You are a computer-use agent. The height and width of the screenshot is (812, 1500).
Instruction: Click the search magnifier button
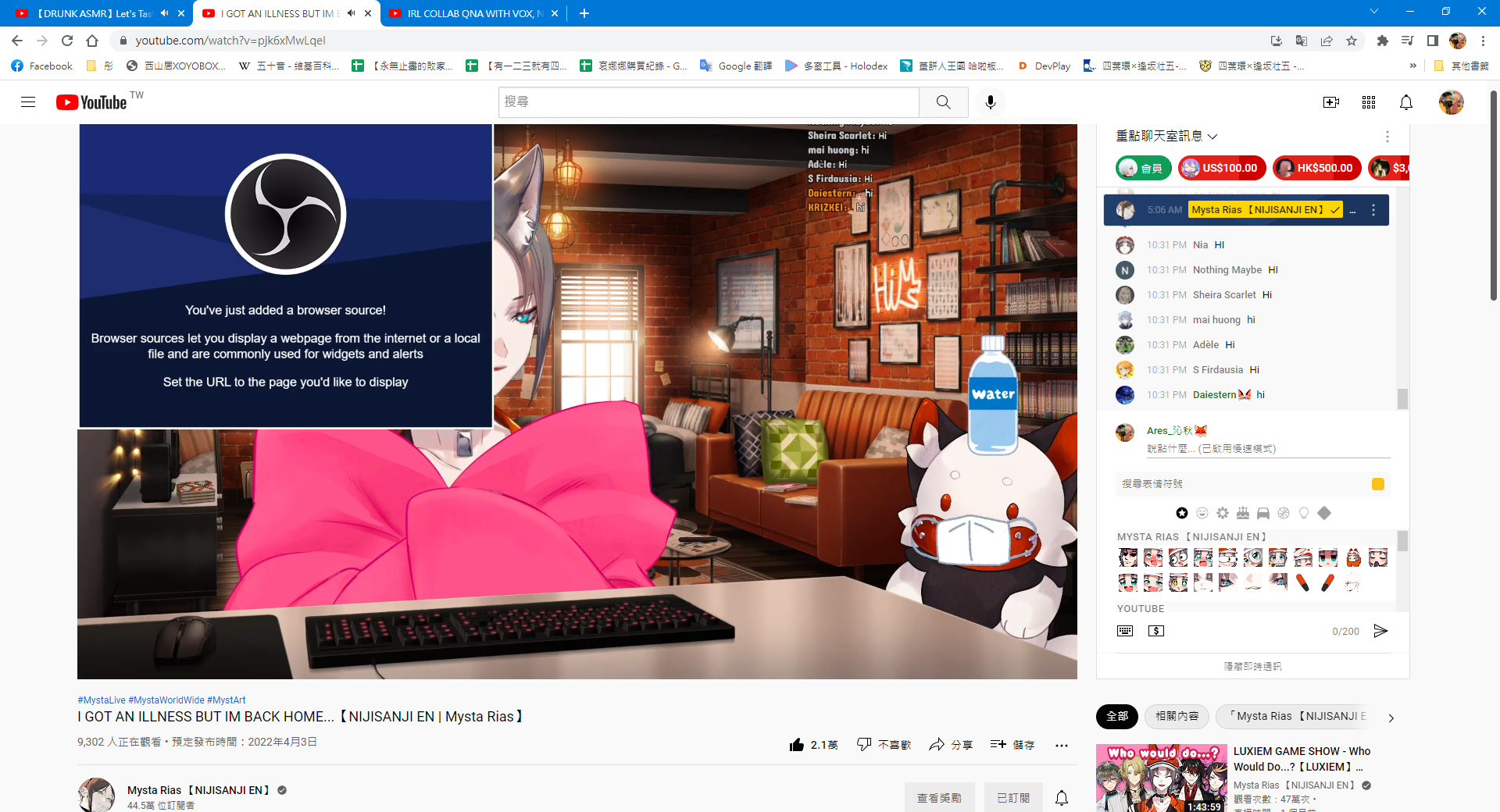coord(944,102)
